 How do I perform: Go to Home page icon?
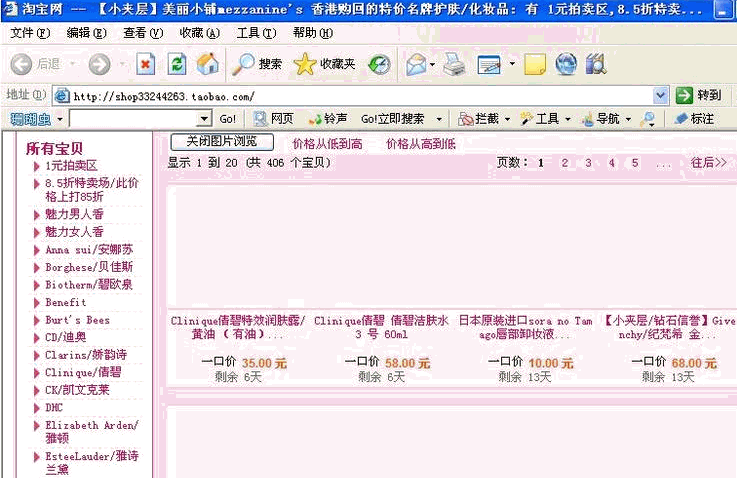[208, 64]
